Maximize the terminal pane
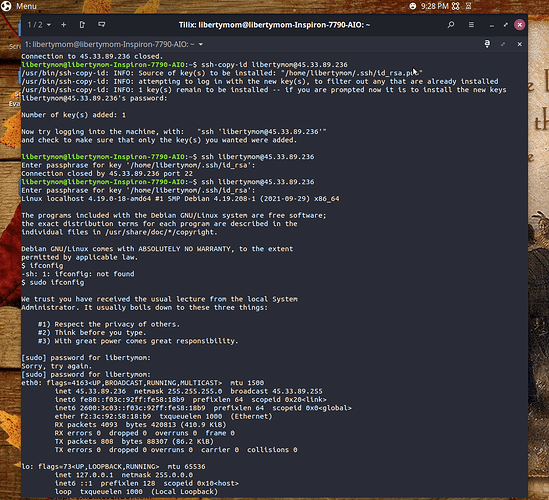This screenshot has height=500, width=549. (503, 44)
